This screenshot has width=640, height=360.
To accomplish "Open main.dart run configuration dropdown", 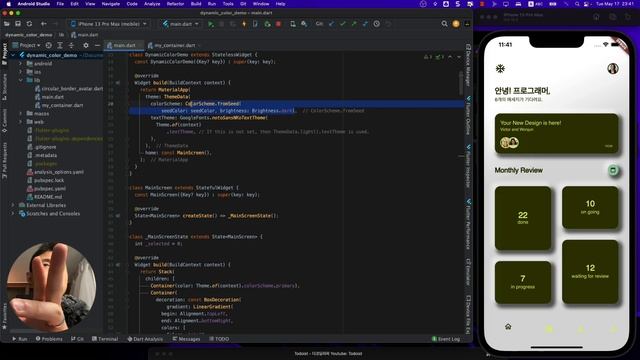I will (x=180, y=24).
